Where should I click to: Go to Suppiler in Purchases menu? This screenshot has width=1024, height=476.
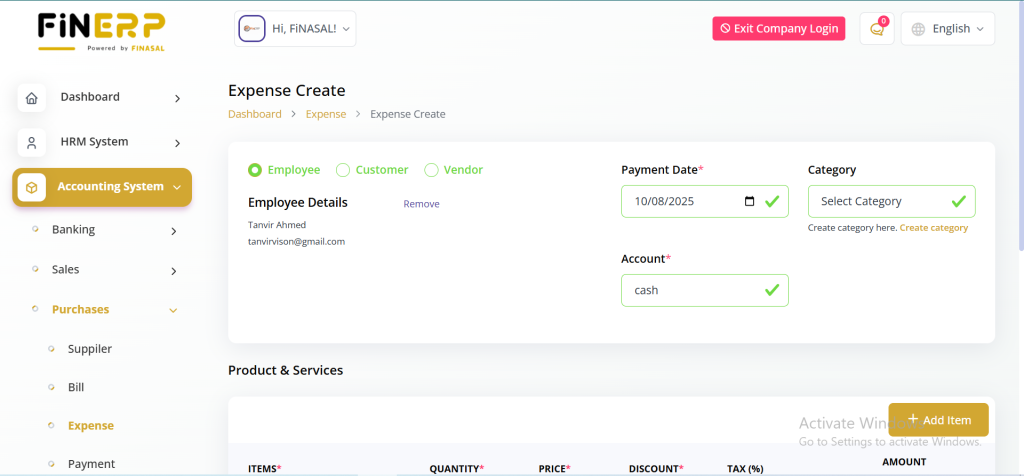pyautogui.click(x=89, y=349)
